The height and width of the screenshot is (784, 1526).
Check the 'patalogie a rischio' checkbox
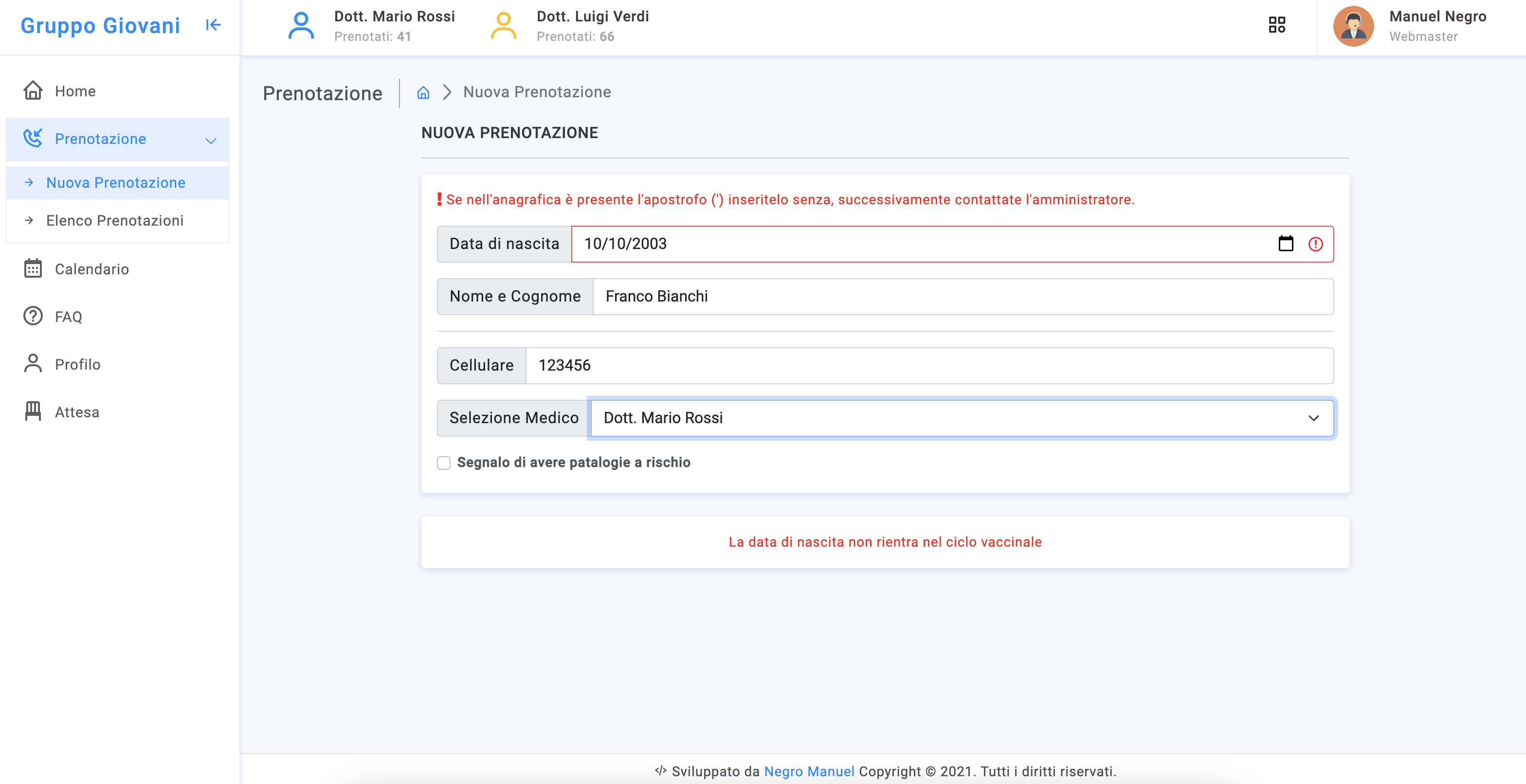[x=444, y=463]
